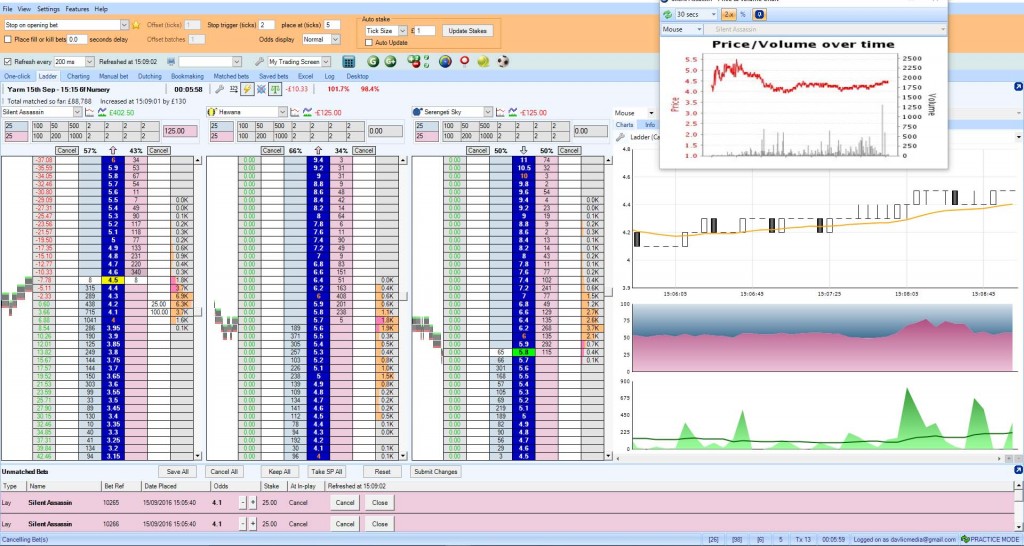
Task: Click the Auto stake pound amount field
Action: click(x=426, y=31)
